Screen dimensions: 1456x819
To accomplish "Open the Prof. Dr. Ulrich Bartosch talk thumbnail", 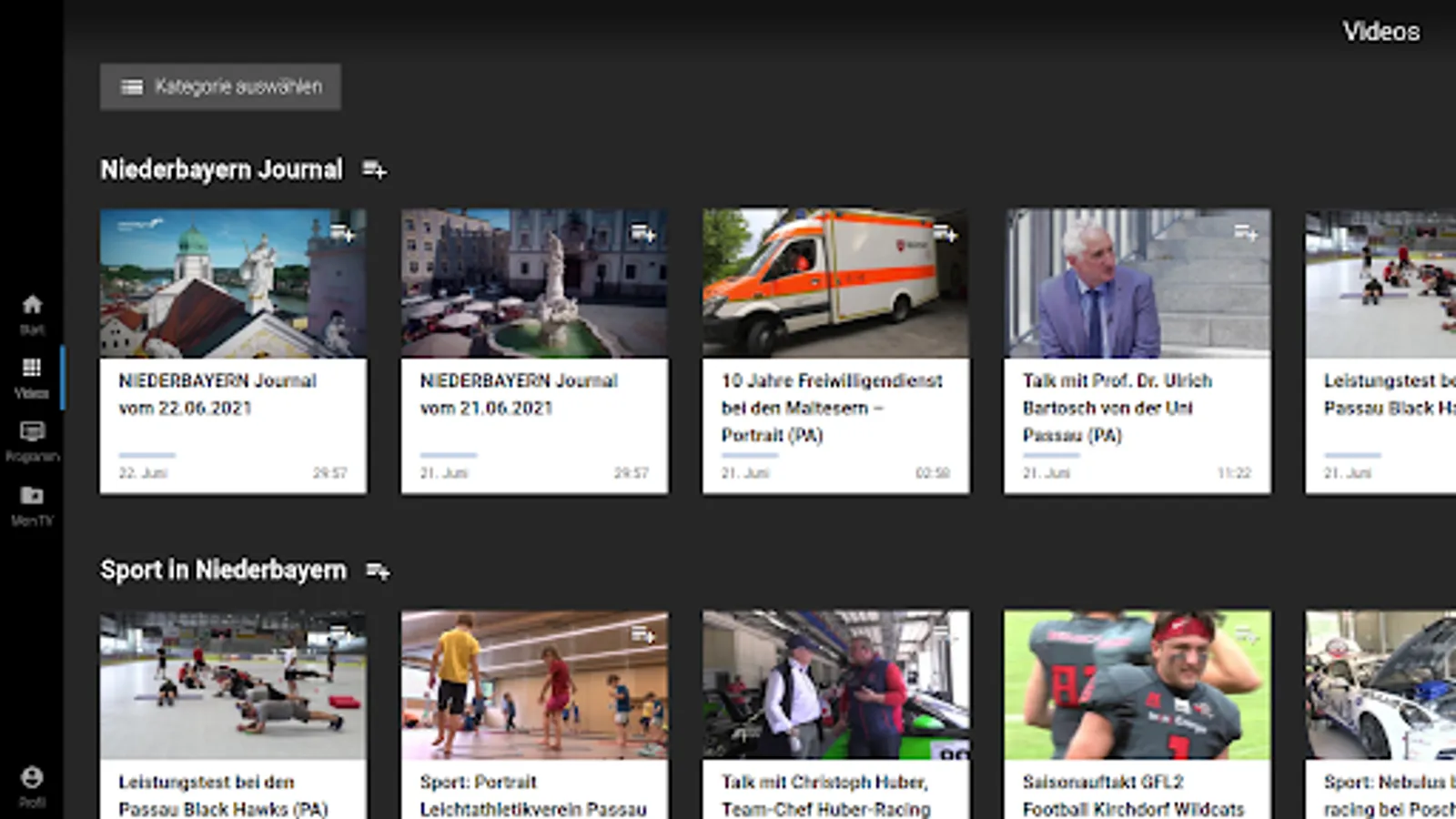I will 1137,284.
